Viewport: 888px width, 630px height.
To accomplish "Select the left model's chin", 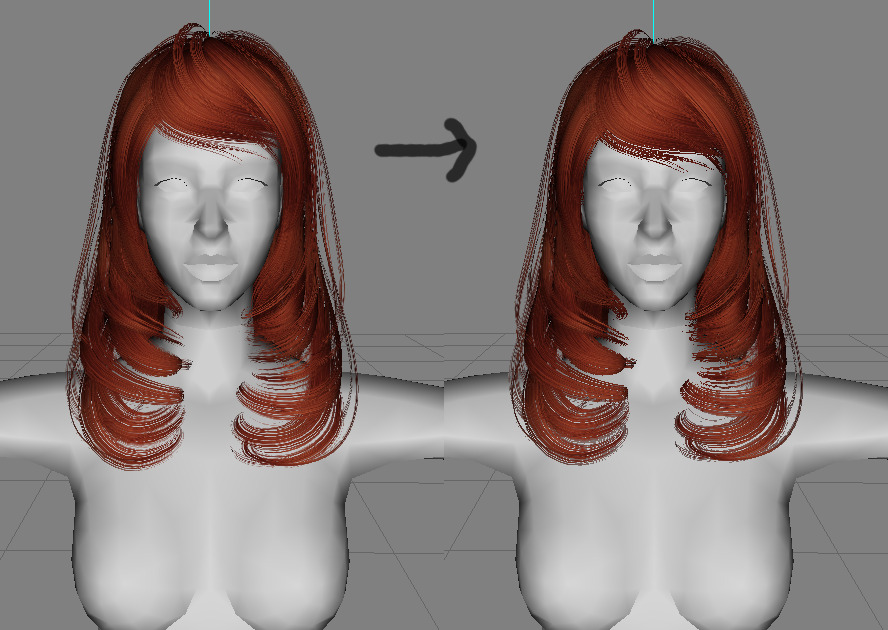I will tap(210, 297).
